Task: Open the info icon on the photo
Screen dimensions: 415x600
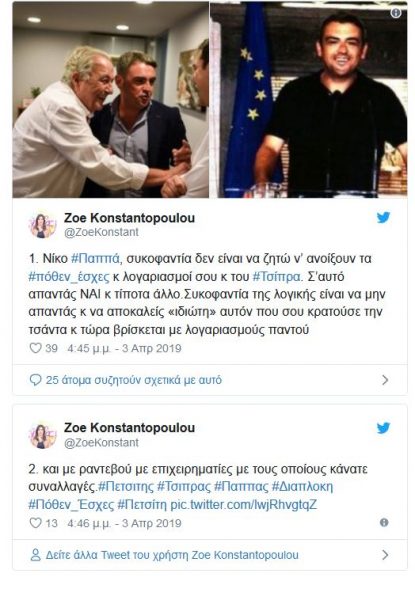Action: point(396,13)
